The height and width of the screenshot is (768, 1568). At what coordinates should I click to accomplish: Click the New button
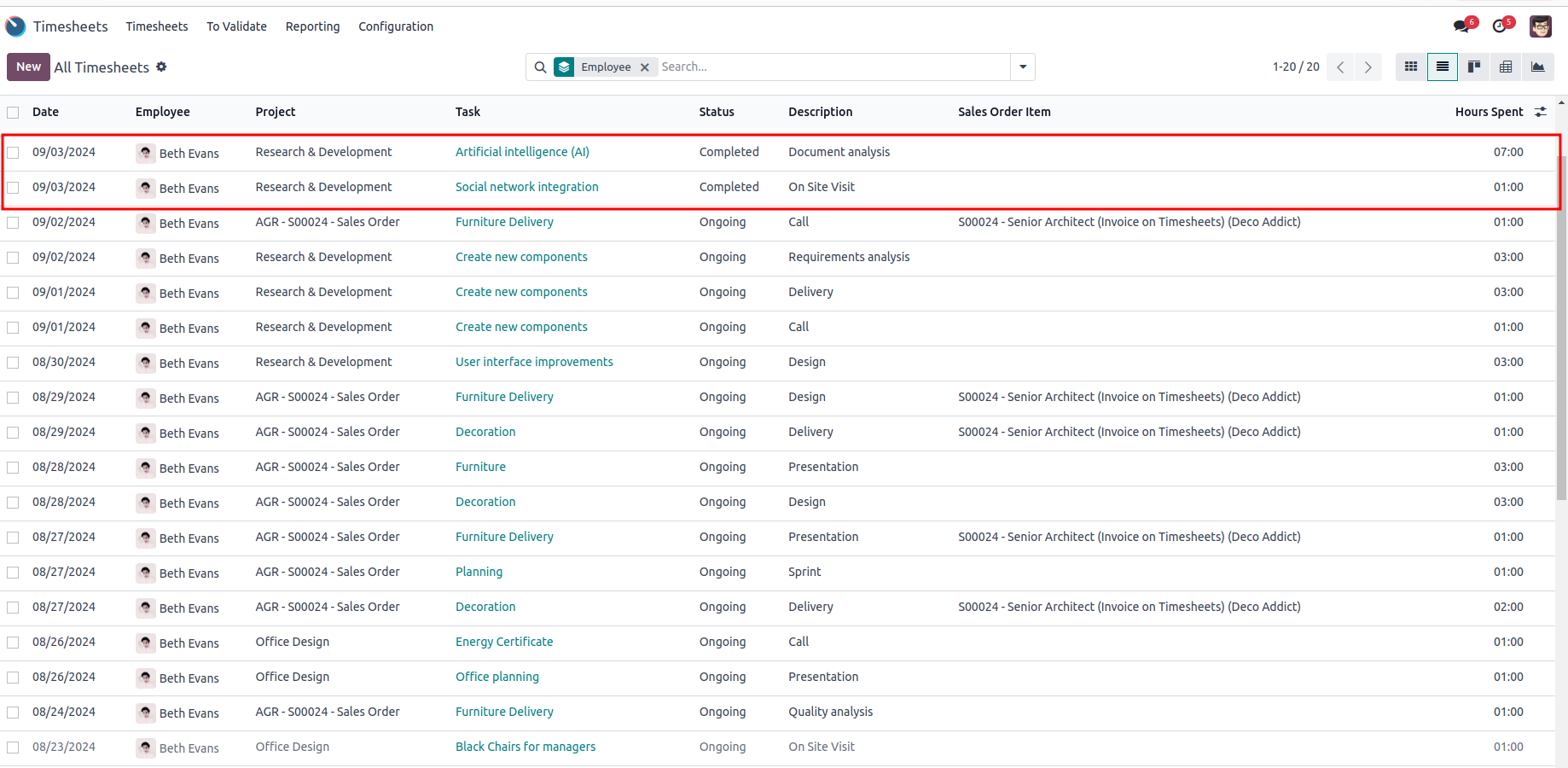(28, 67)
